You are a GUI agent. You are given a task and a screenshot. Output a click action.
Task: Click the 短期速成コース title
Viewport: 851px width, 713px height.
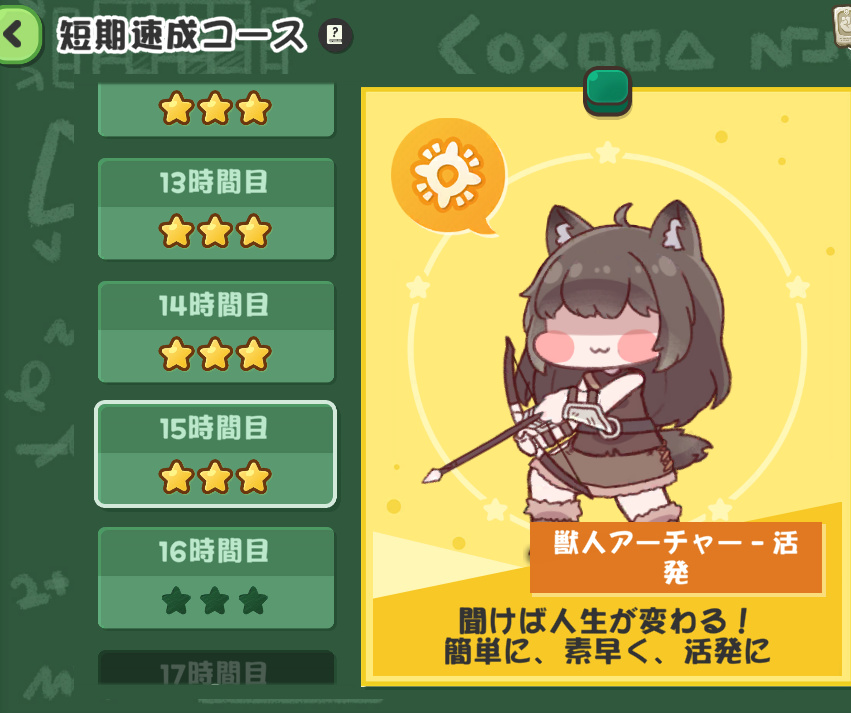182,36
